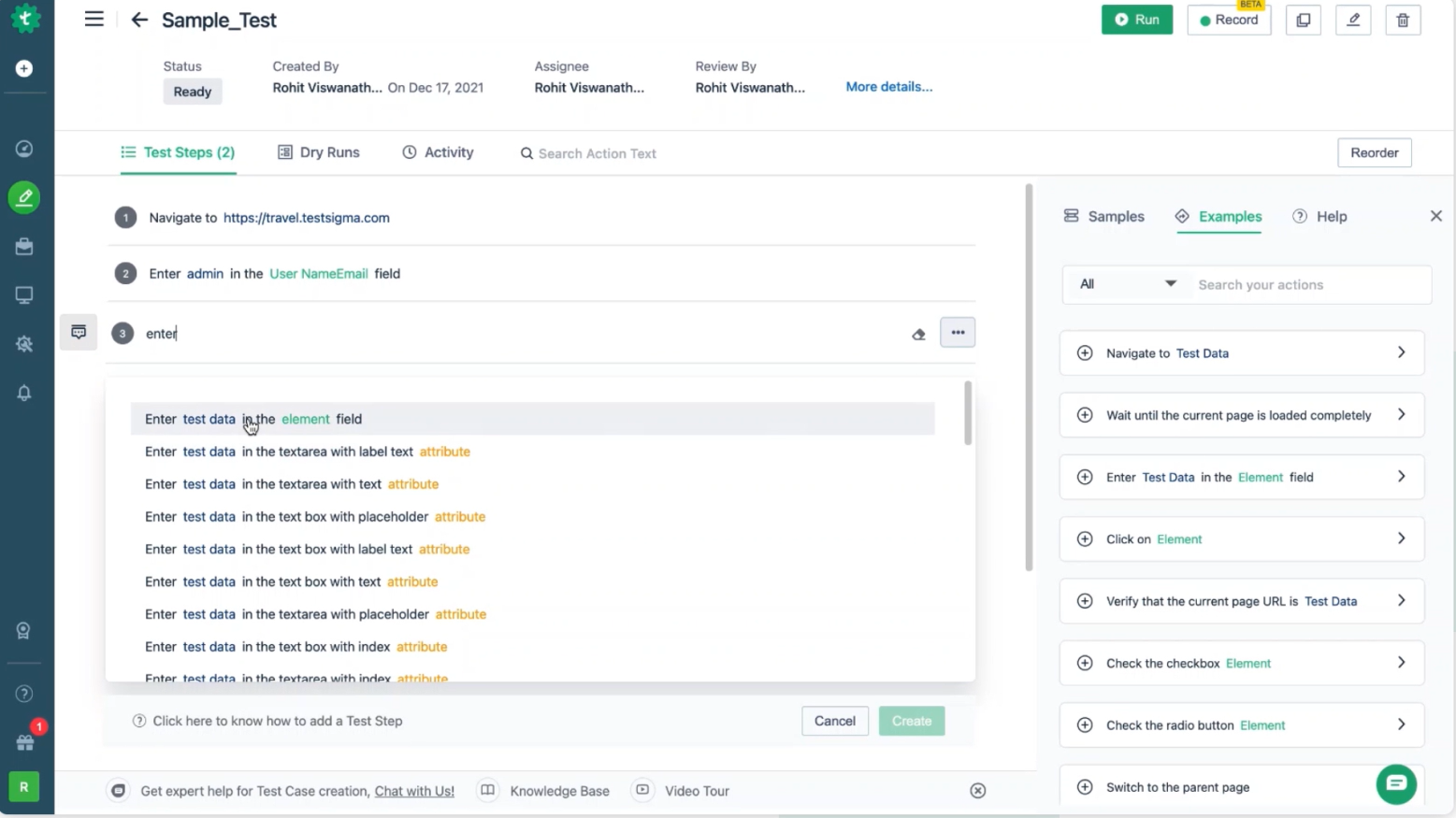Viewport: 1456px width, 818px height.
Task: Click the hamburger menu icon
Action: click(x=94, y=20)
